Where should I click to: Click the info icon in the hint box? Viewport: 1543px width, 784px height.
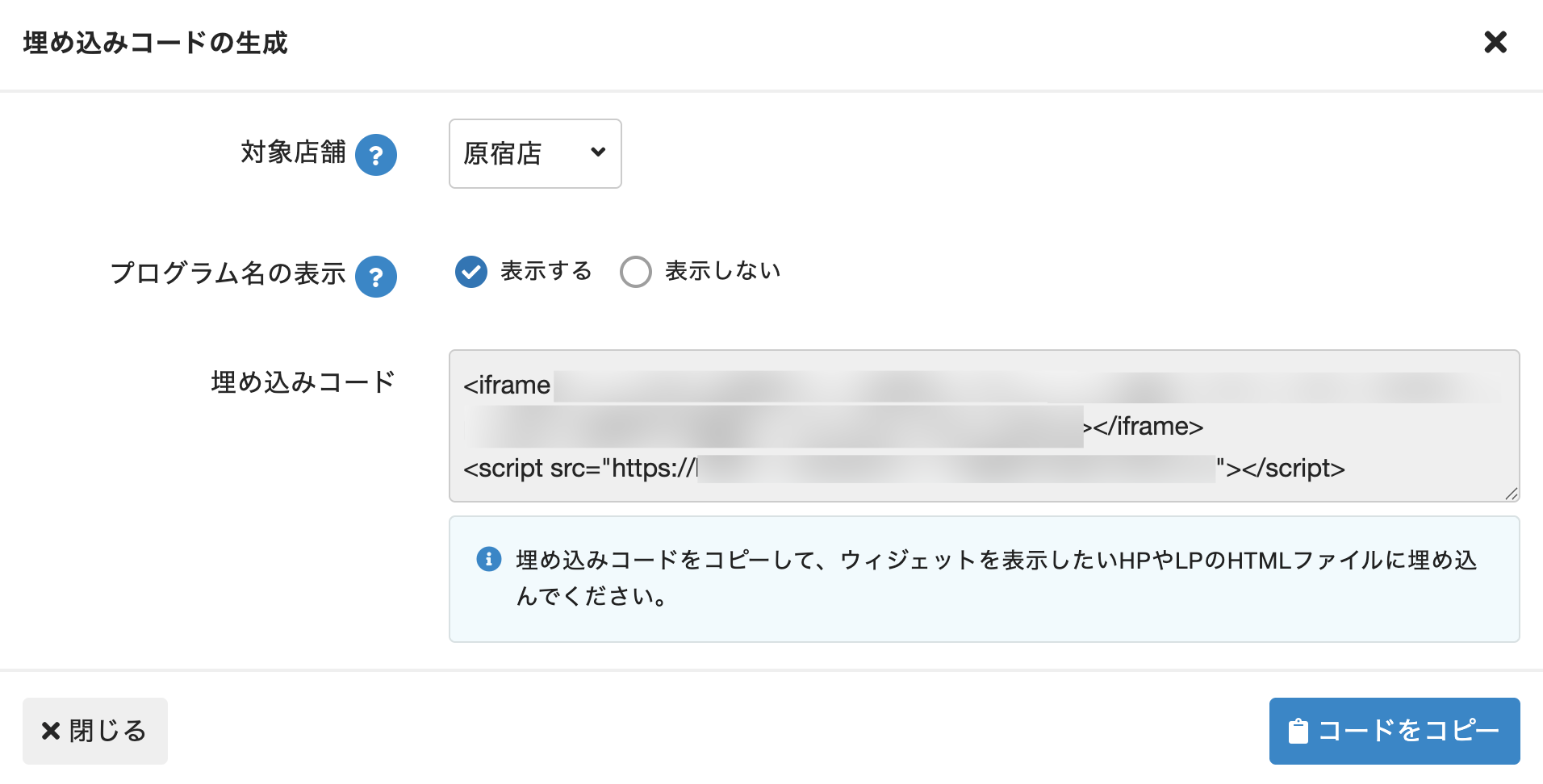click(x=489, y=559)
